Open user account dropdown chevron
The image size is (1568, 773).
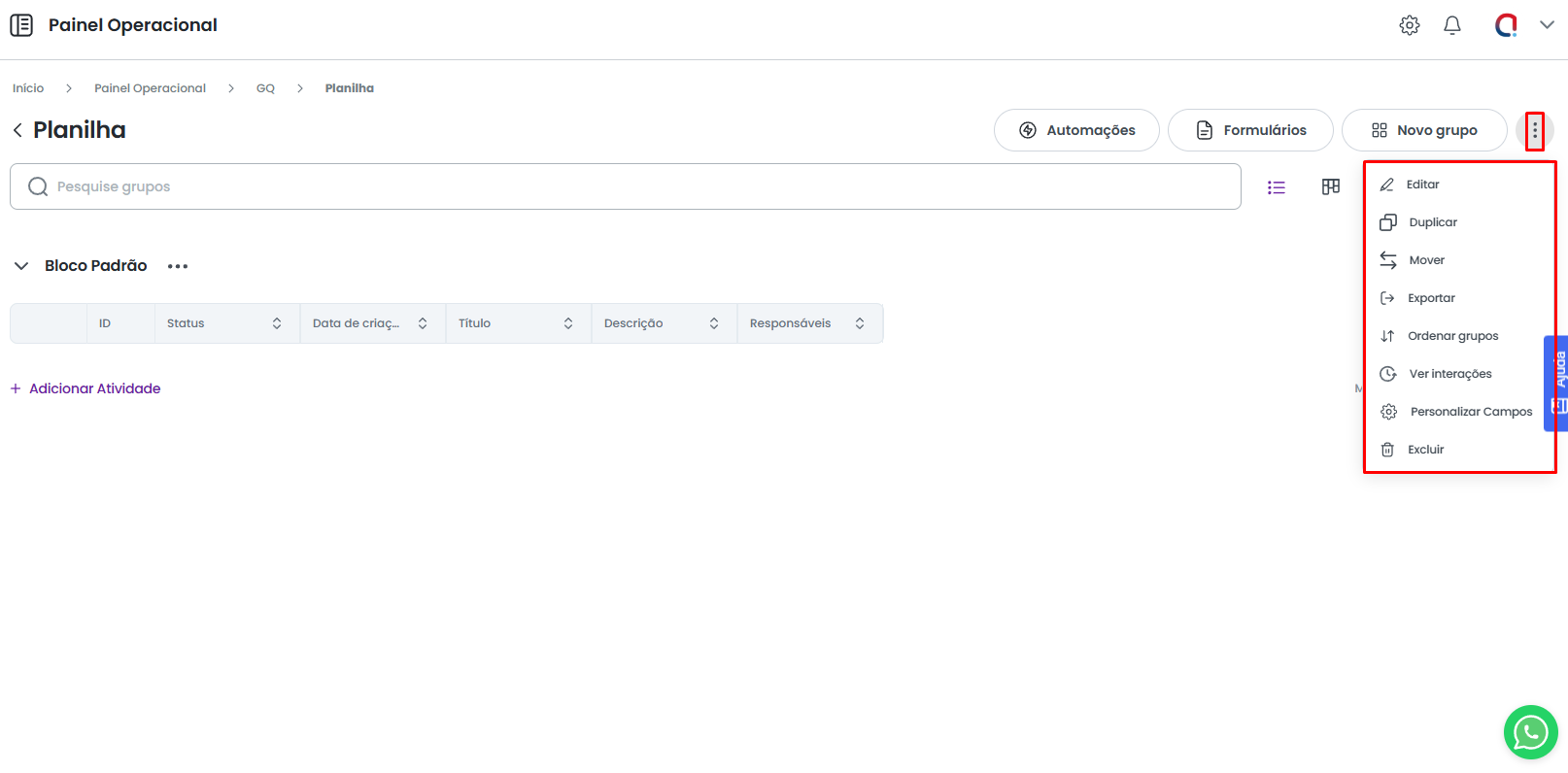(x=1547, y=25)
